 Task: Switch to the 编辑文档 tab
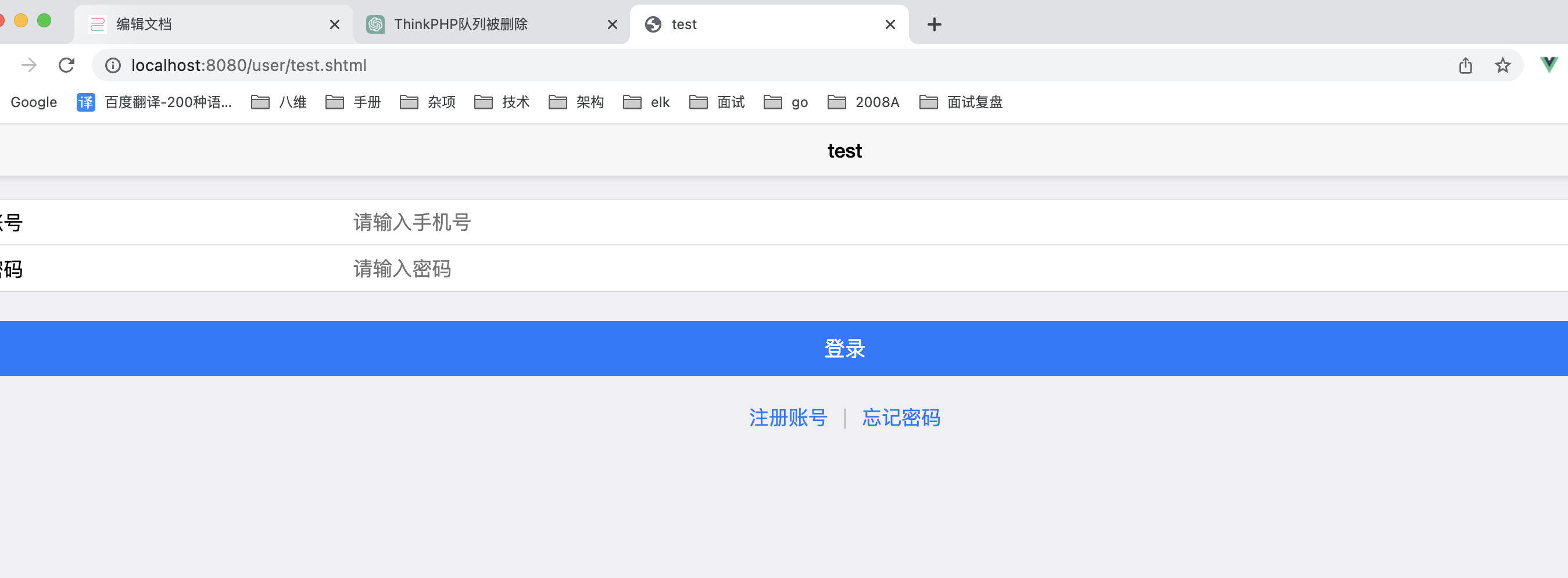click(213, 24)
